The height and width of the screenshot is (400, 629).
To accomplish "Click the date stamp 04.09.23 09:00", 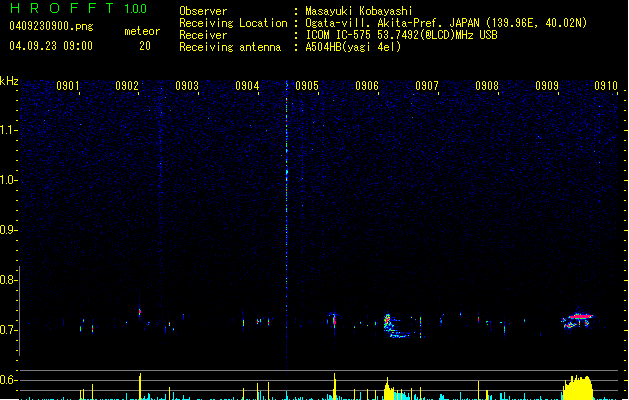I will click(x=51, y=46).
